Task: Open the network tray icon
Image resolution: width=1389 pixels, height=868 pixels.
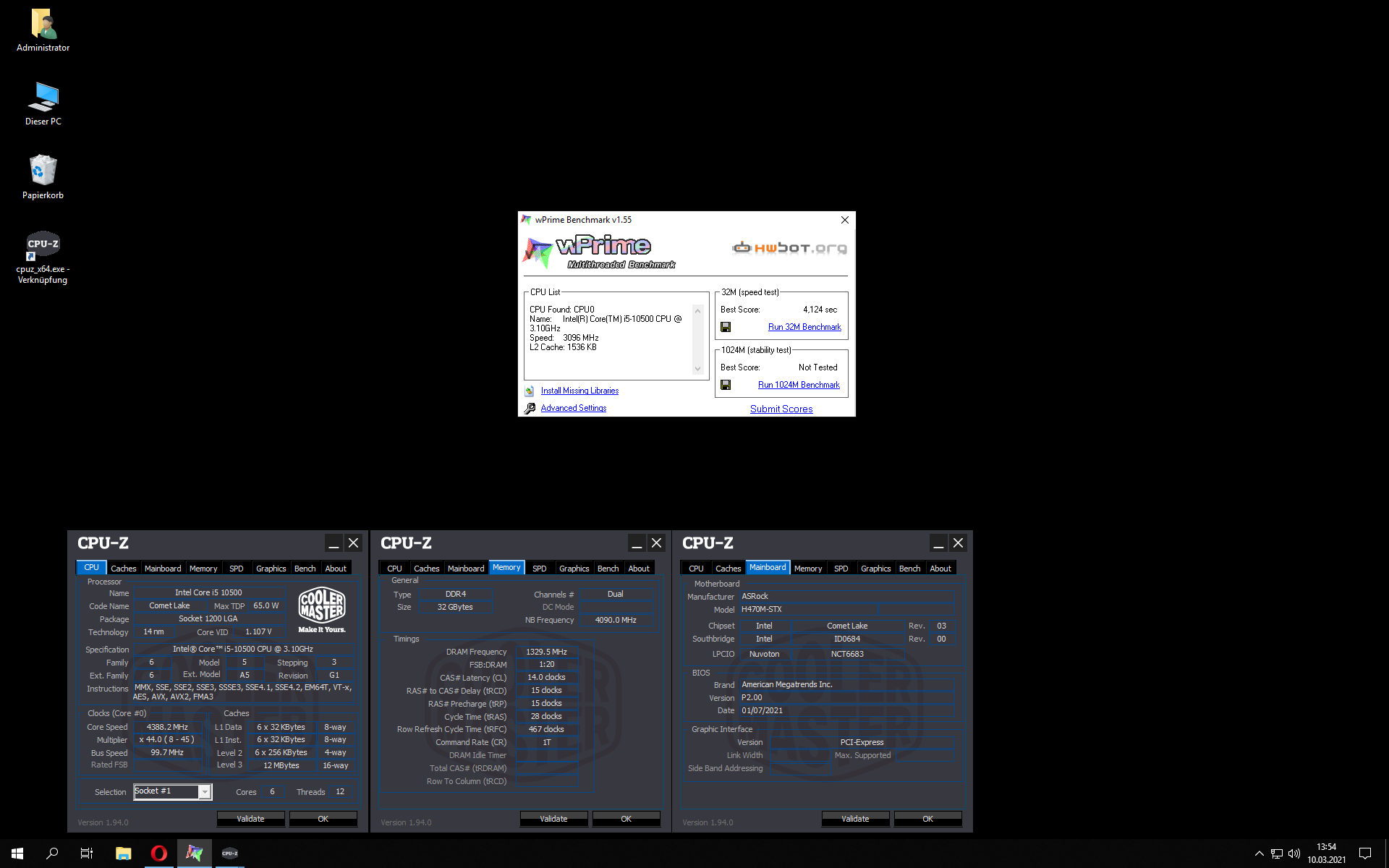Action: click(1277, 854)
